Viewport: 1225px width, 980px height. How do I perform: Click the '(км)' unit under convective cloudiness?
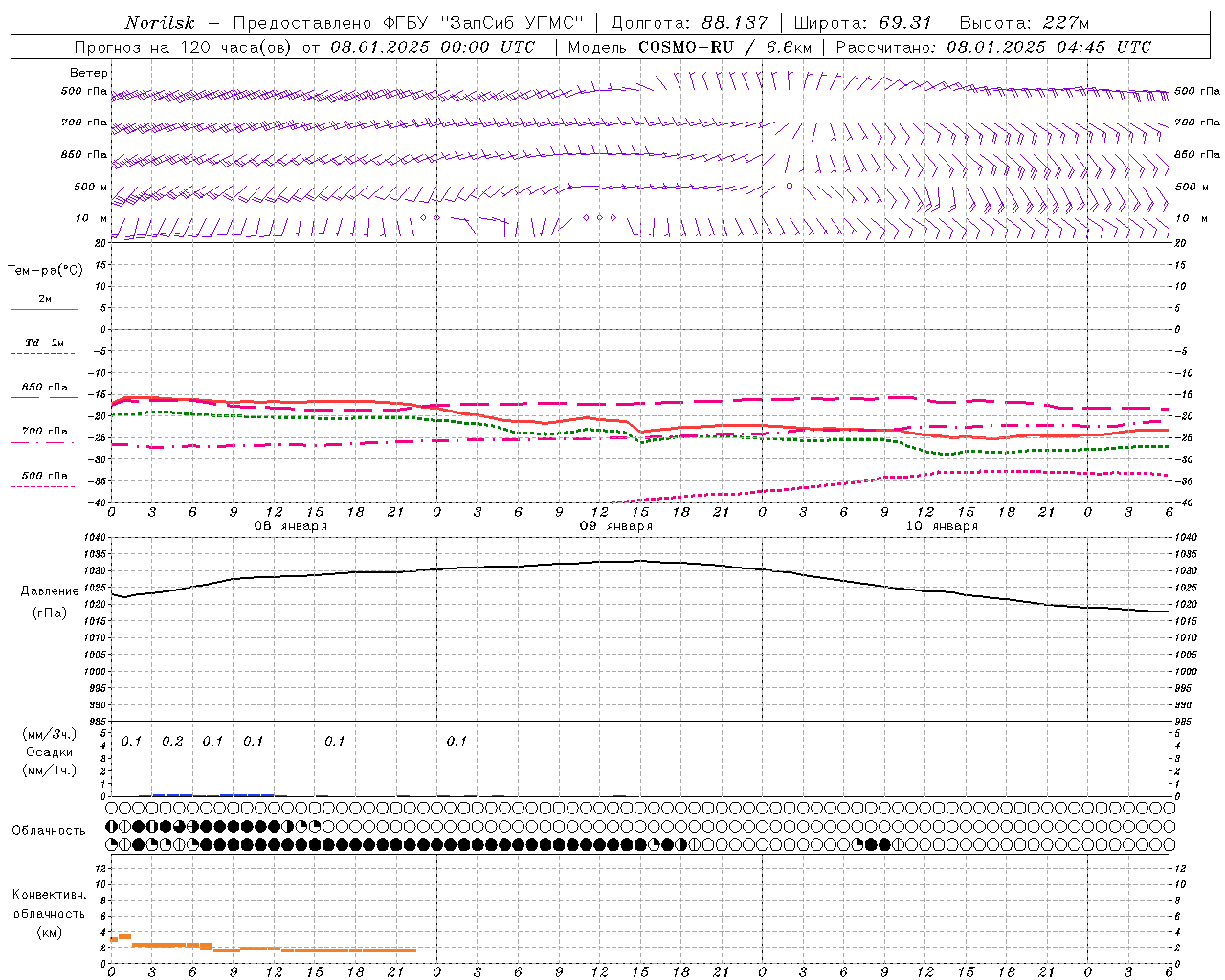[x=50, y=932]
